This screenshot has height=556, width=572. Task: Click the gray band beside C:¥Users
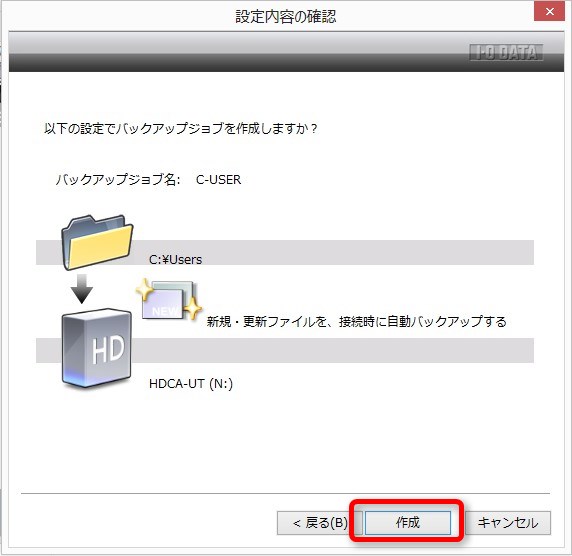333,252
